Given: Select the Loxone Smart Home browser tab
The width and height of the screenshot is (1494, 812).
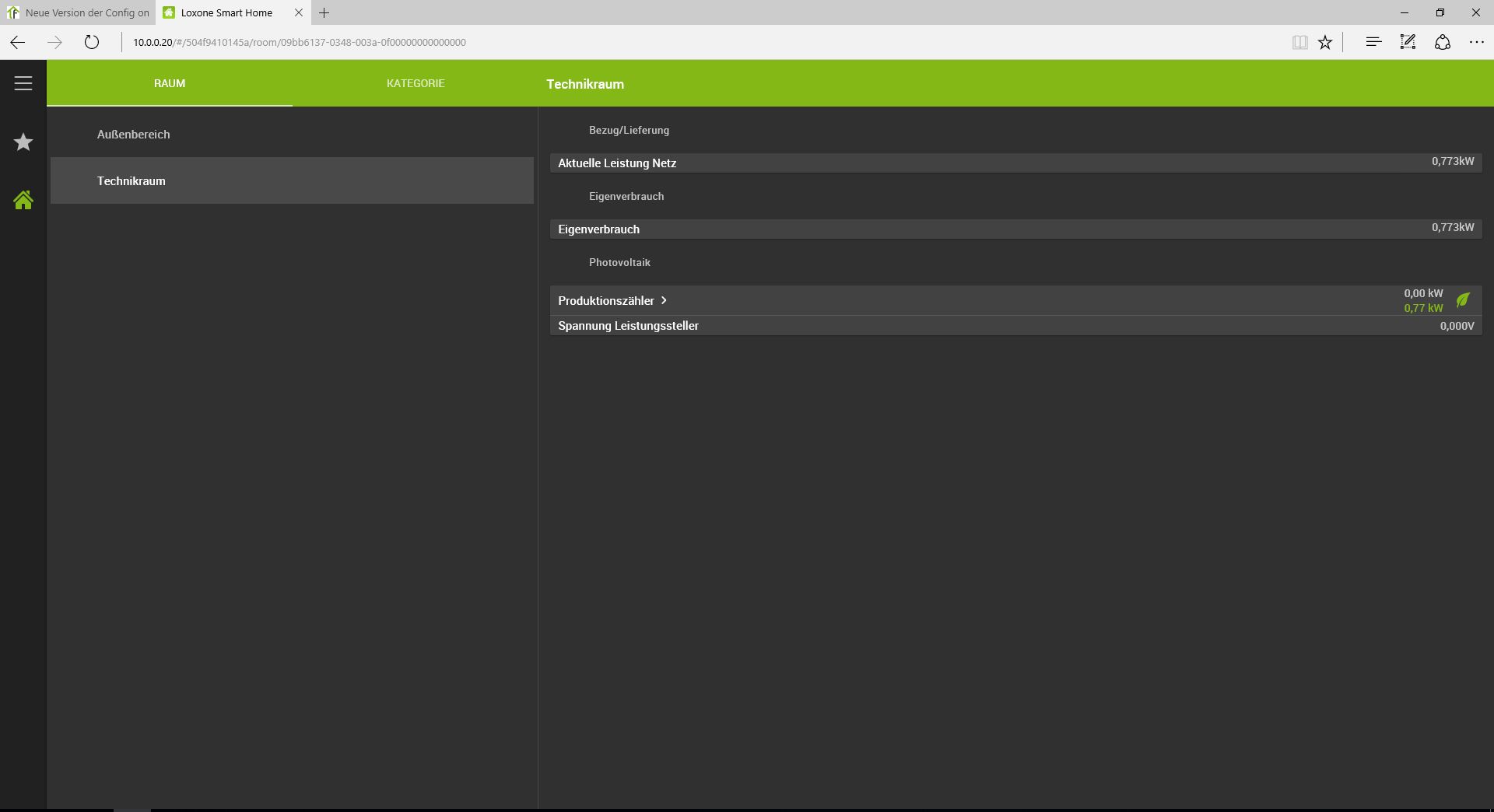Looking at the screenshot, I should coord(233,12).
